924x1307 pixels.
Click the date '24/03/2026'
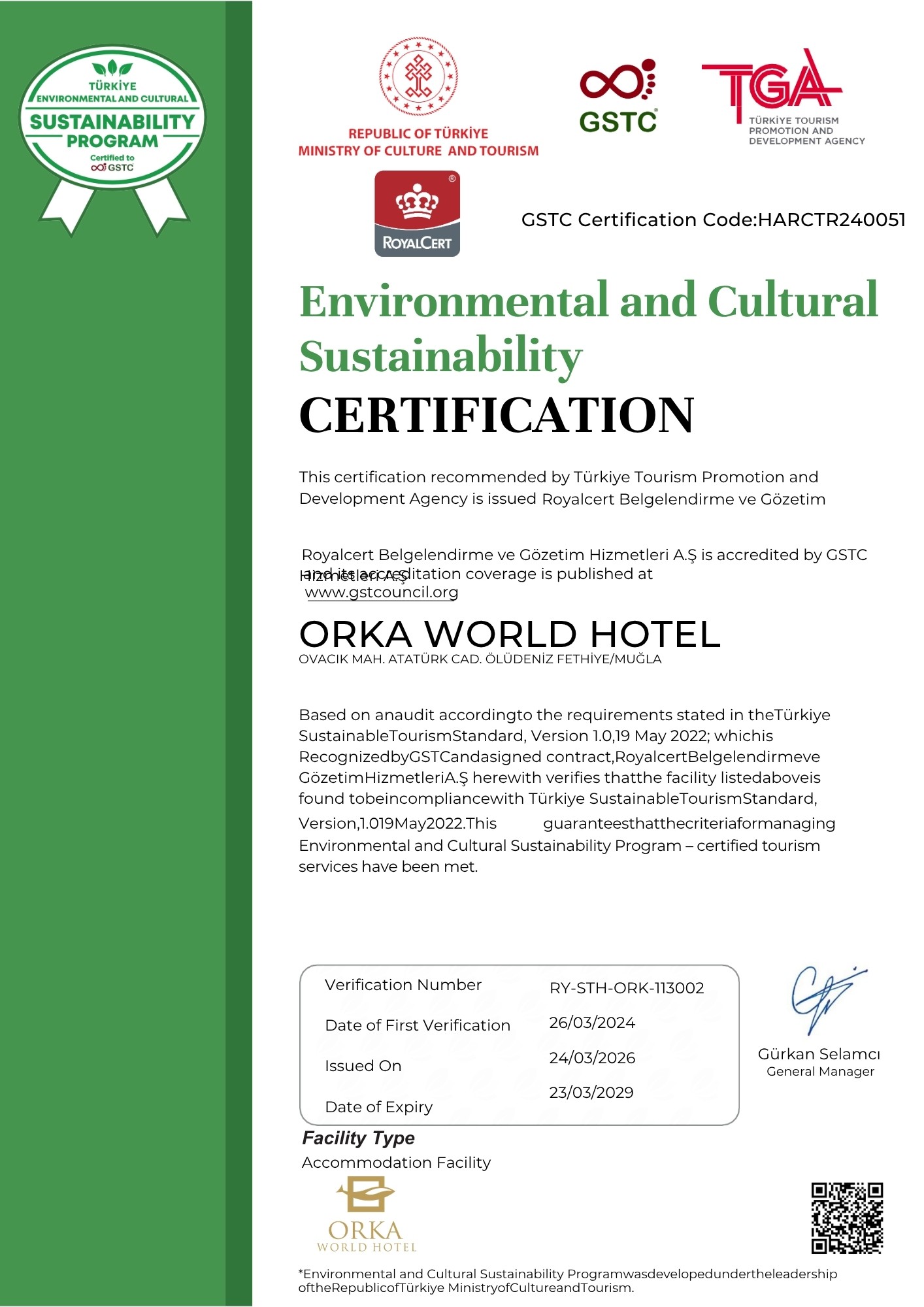pos(592,1058)
